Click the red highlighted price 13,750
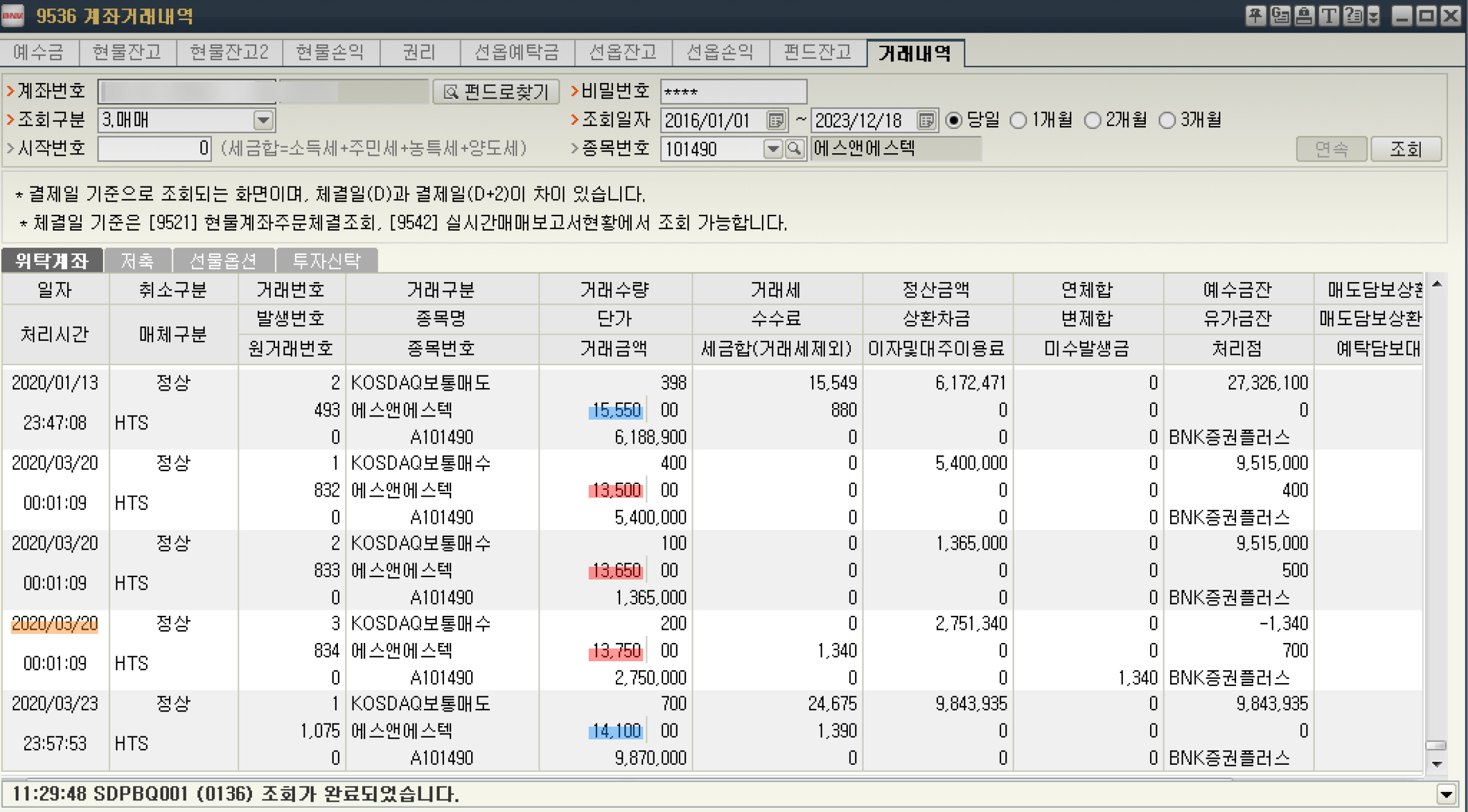The height and width of the screenshot is (812, 1468). [615, 652]
